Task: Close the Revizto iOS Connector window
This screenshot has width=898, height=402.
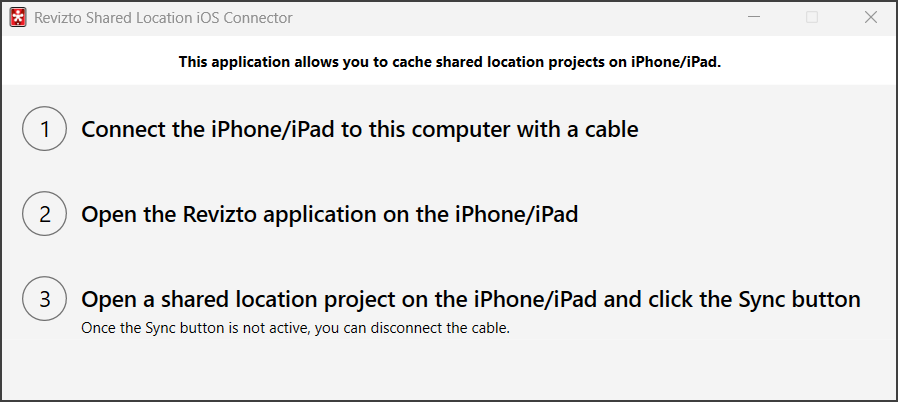Action: click(x=870, y=17)
